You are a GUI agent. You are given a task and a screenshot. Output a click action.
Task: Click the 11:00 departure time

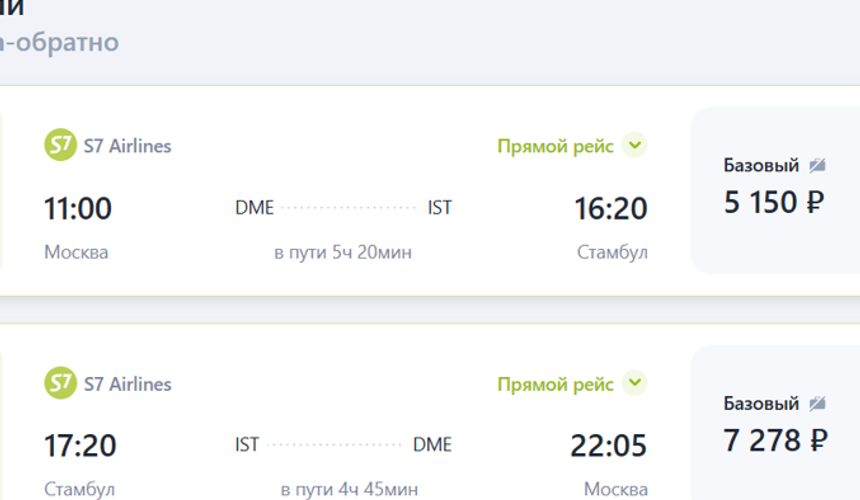pos(78,209)
